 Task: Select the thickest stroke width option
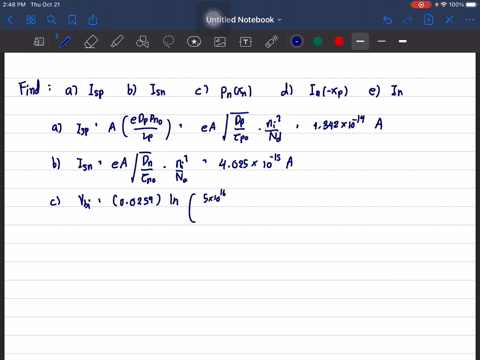(x=403, y=41)
